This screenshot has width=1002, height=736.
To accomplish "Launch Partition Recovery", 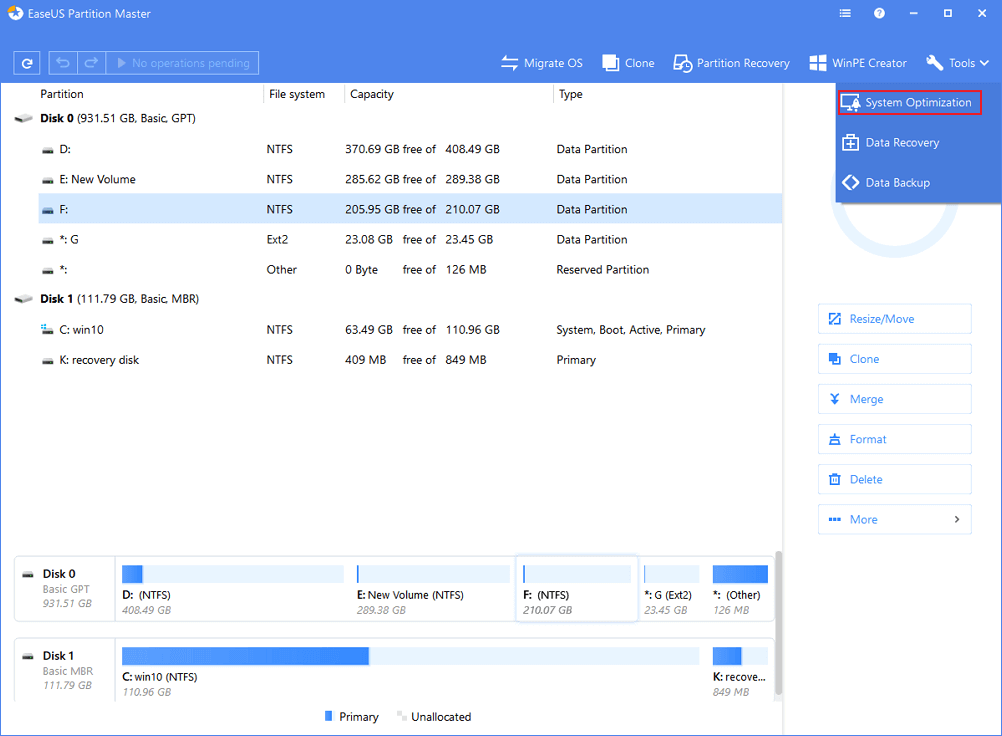I will click(731, 63).
